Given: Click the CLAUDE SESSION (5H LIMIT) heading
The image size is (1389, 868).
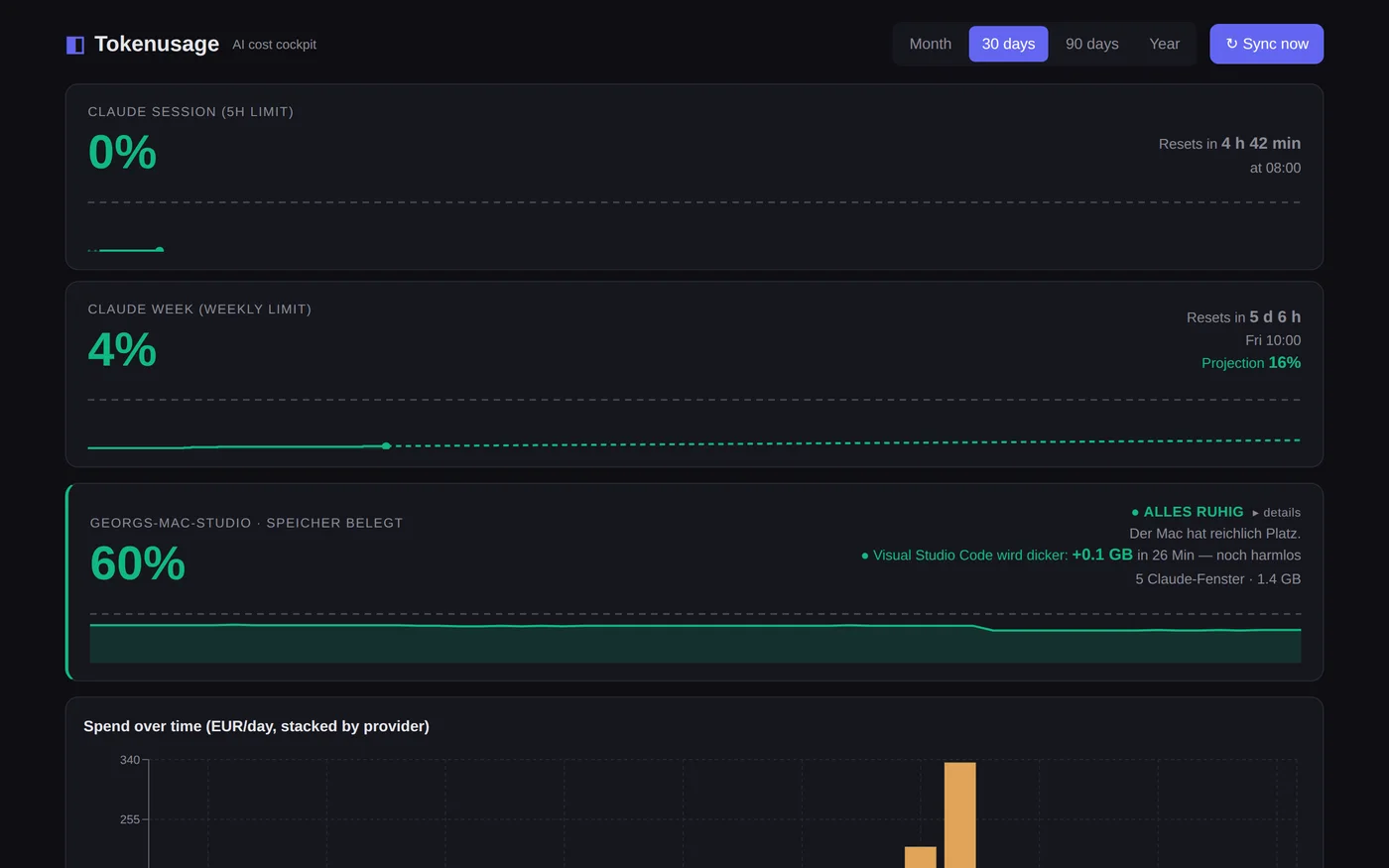Looking at the screenshot, I should (190, 112).
